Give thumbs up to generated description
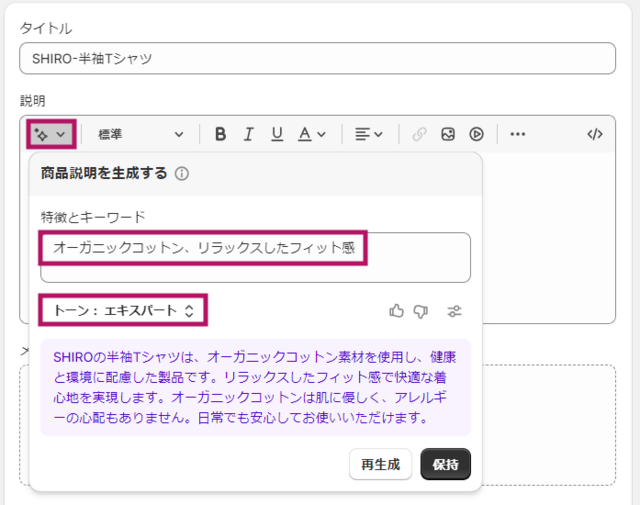 pyautogui.click(x=396, y=311)
